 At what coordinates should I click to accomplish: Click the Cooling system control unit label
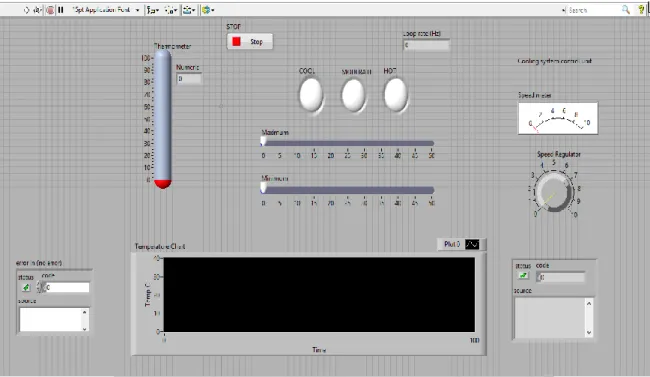click(555, 61)
